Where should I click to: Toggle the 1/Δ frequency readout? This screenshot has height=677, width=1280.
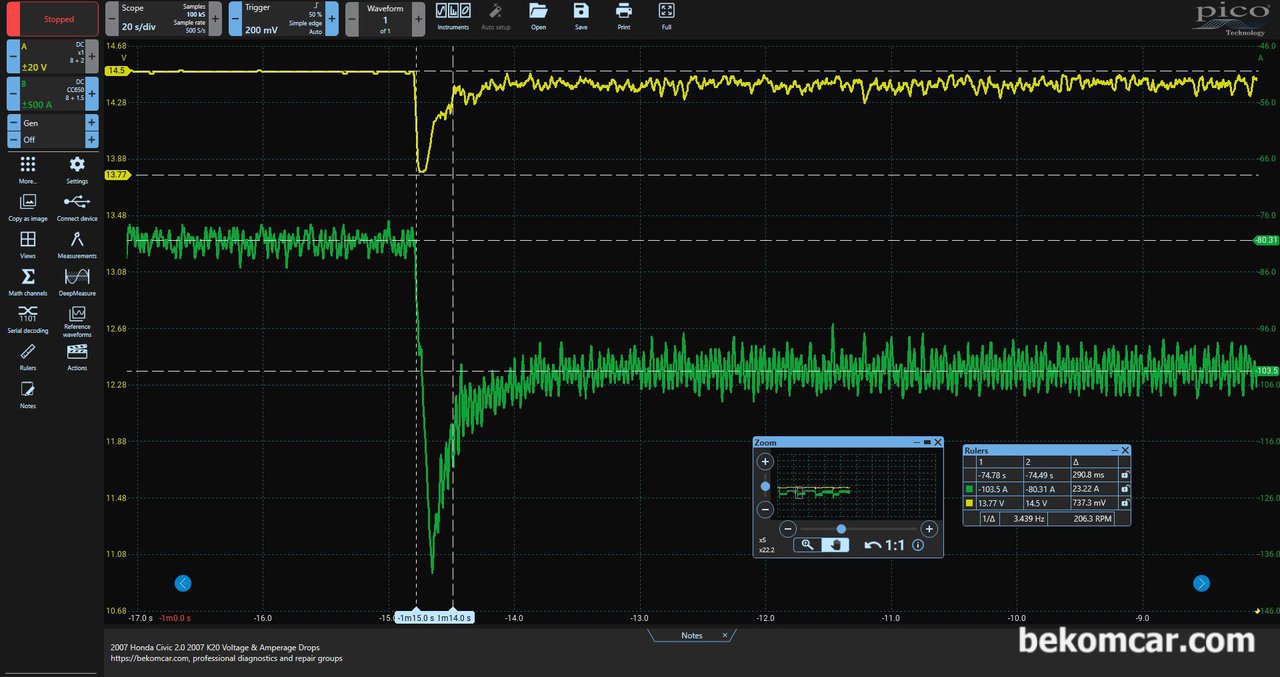click(x=988, y=518)
